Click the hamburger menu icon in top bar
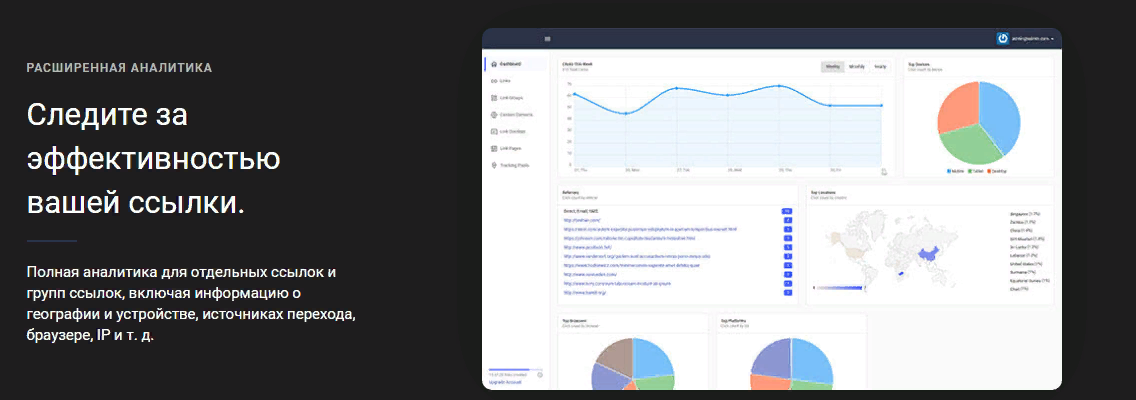1136x400 pixels. [547, 39]
